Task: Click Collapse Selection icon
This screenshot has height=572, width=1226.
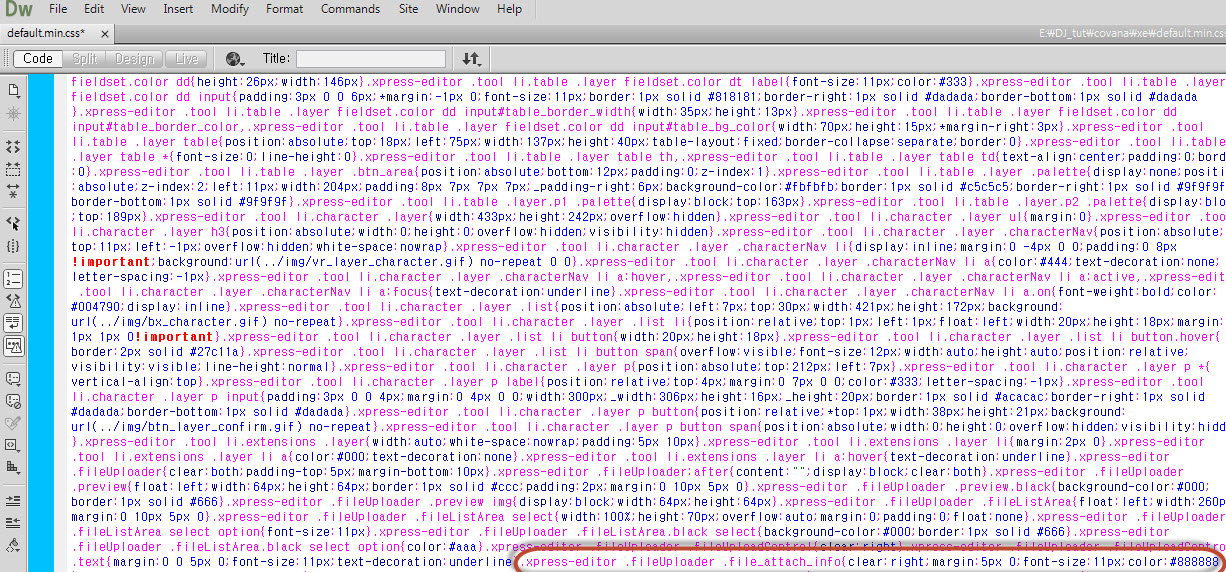Action: 14,168
